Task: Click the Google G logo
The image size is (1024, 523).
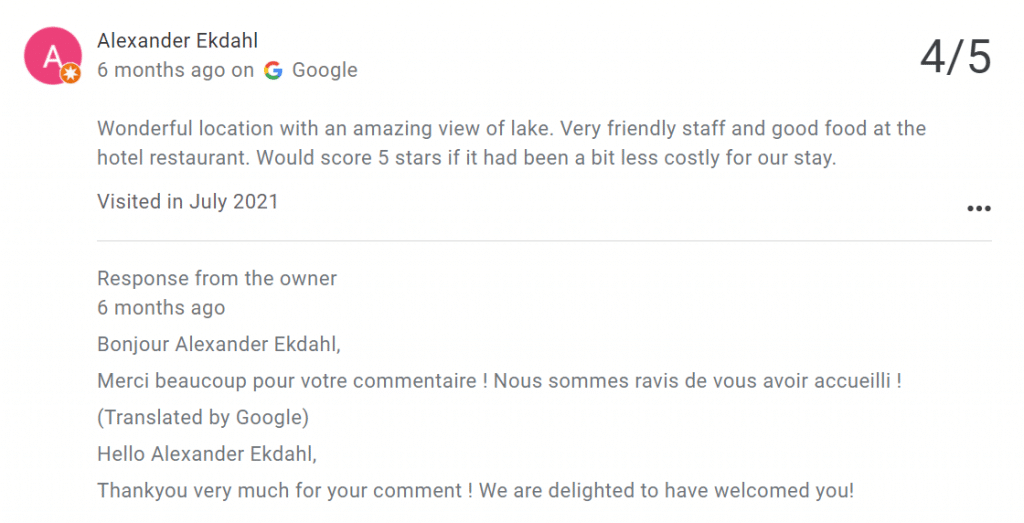Action: coord(273,70)
